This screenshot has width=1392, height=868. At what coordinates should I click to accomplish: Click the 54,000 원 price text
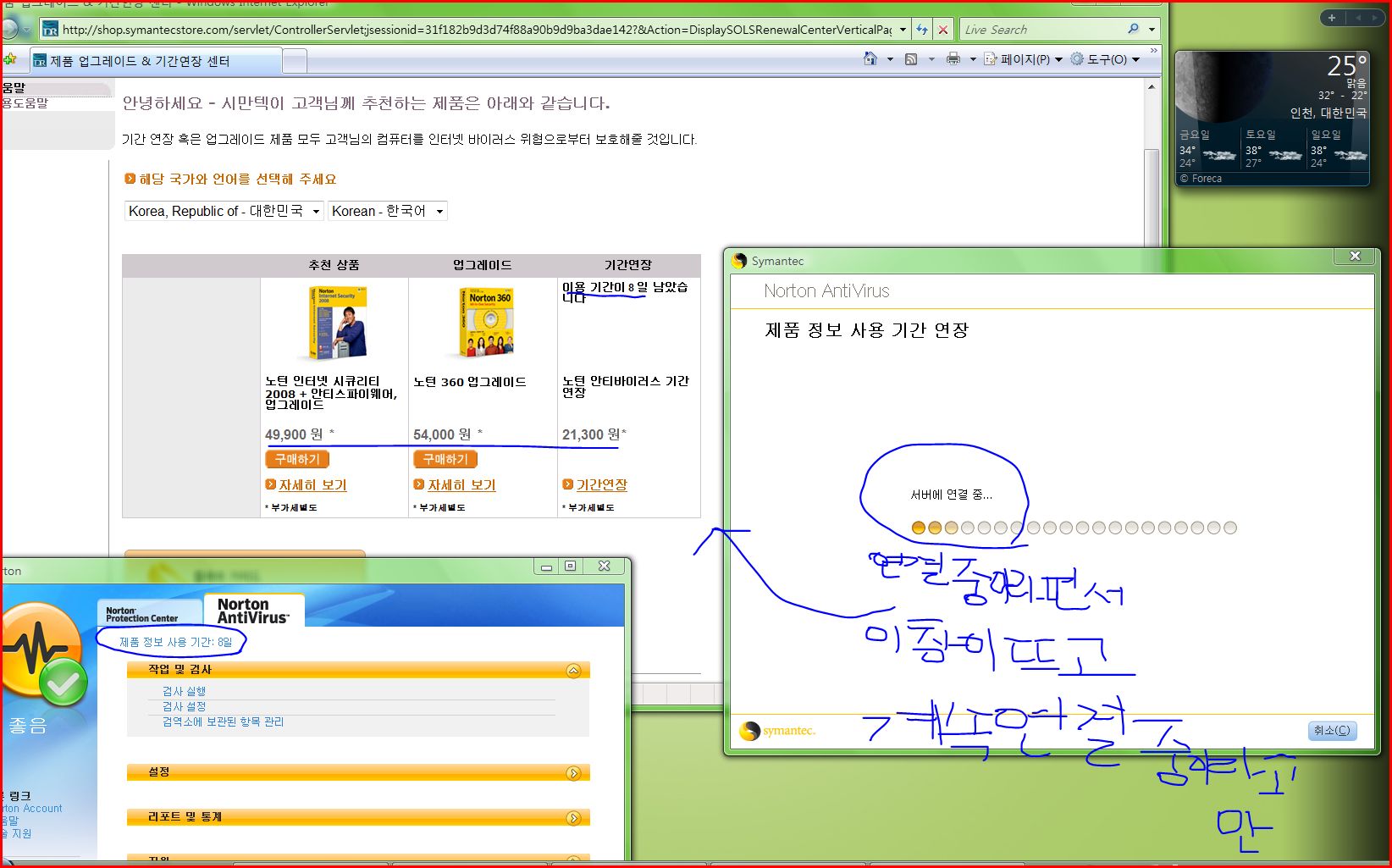[442, 434]
